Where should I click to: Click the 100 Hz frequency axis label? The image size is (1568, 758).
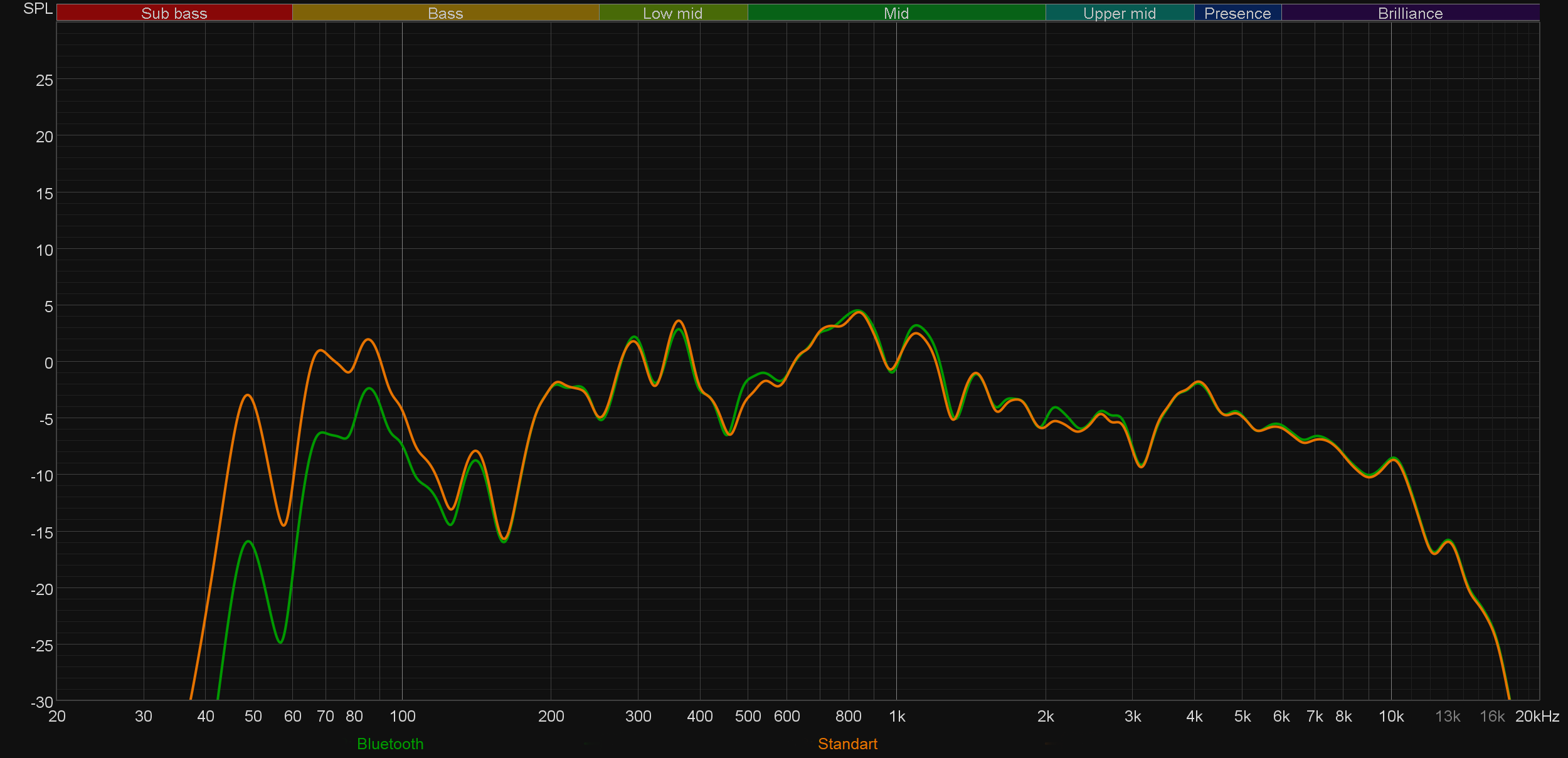(x=402, y=716)
